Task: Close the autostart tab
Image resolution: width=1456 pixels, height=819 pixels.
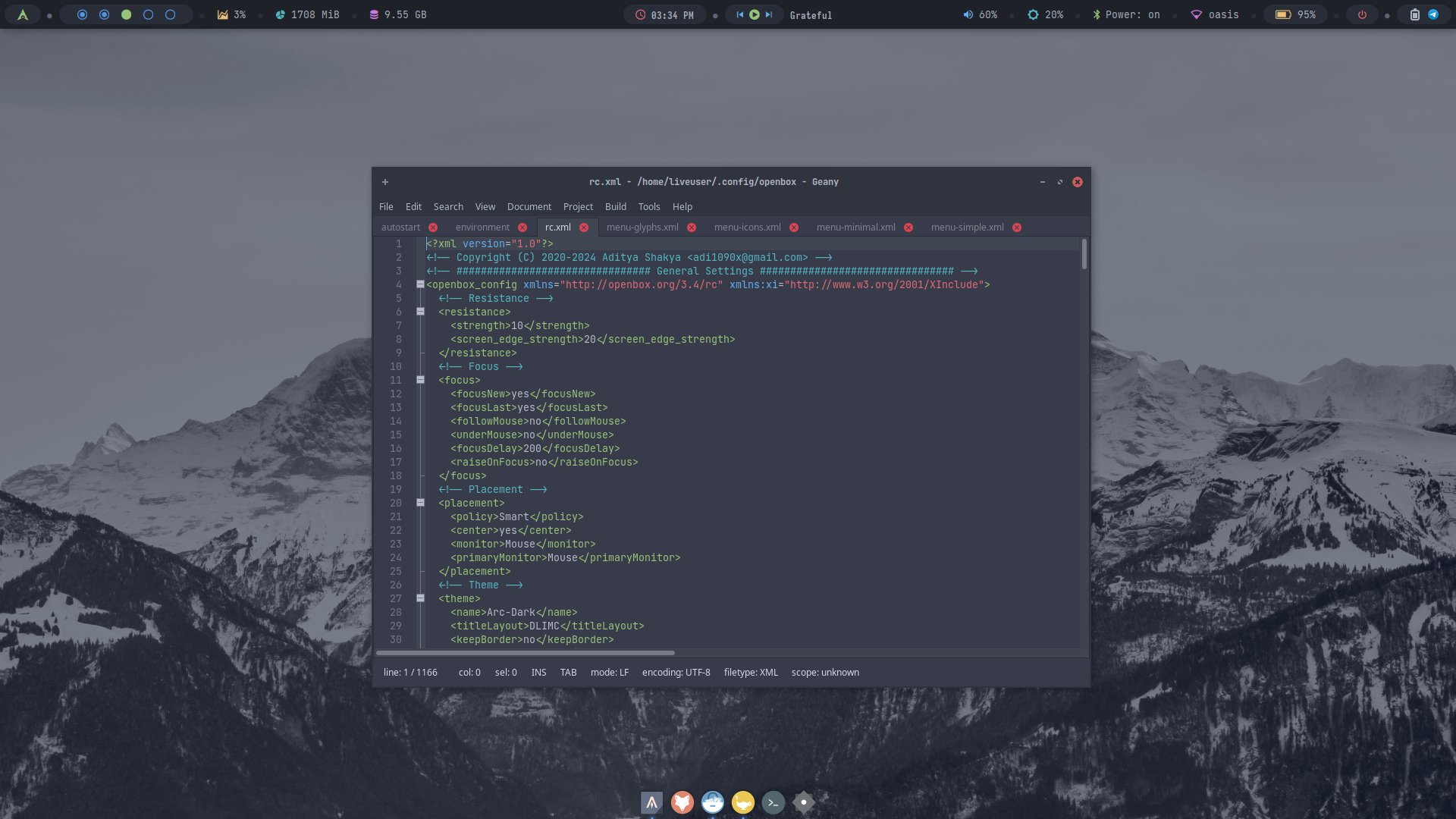Action: point(433,227)
